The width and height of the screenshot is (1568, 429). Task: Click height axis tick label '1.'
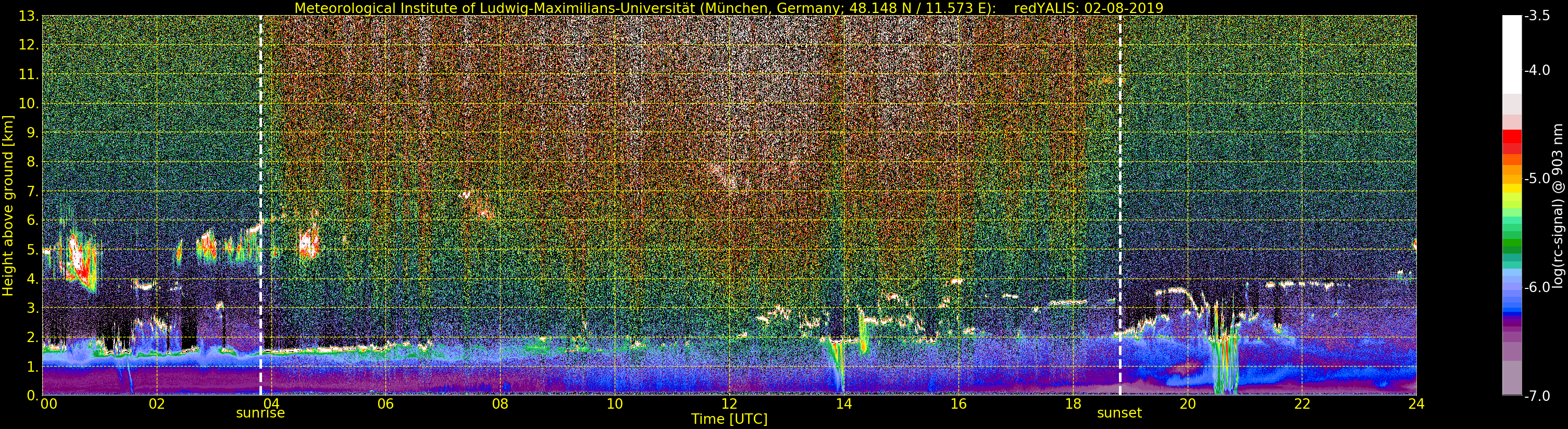point(33,367)
